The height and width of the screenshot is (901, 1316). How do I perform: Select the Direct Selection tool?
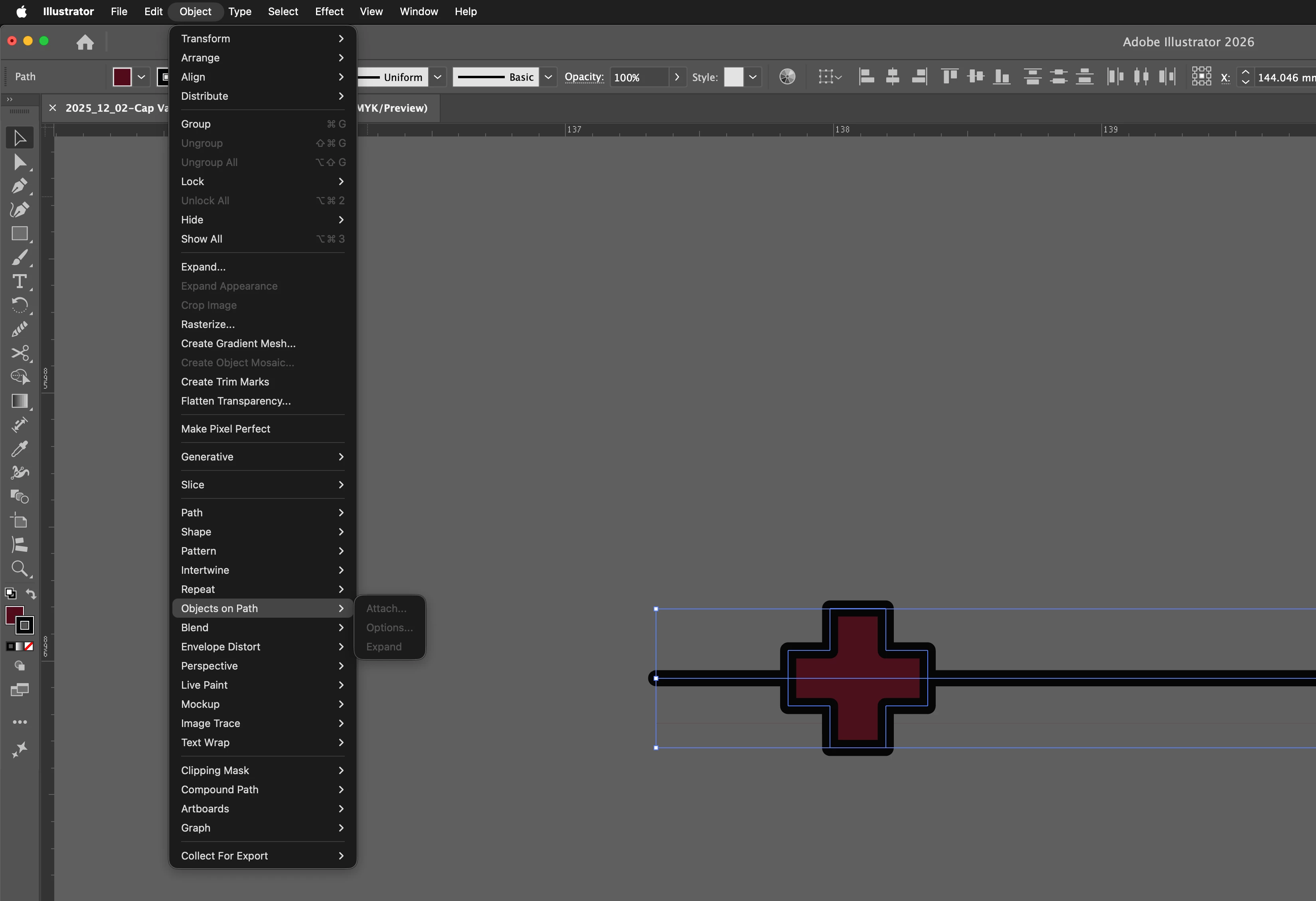pos(20,162)
